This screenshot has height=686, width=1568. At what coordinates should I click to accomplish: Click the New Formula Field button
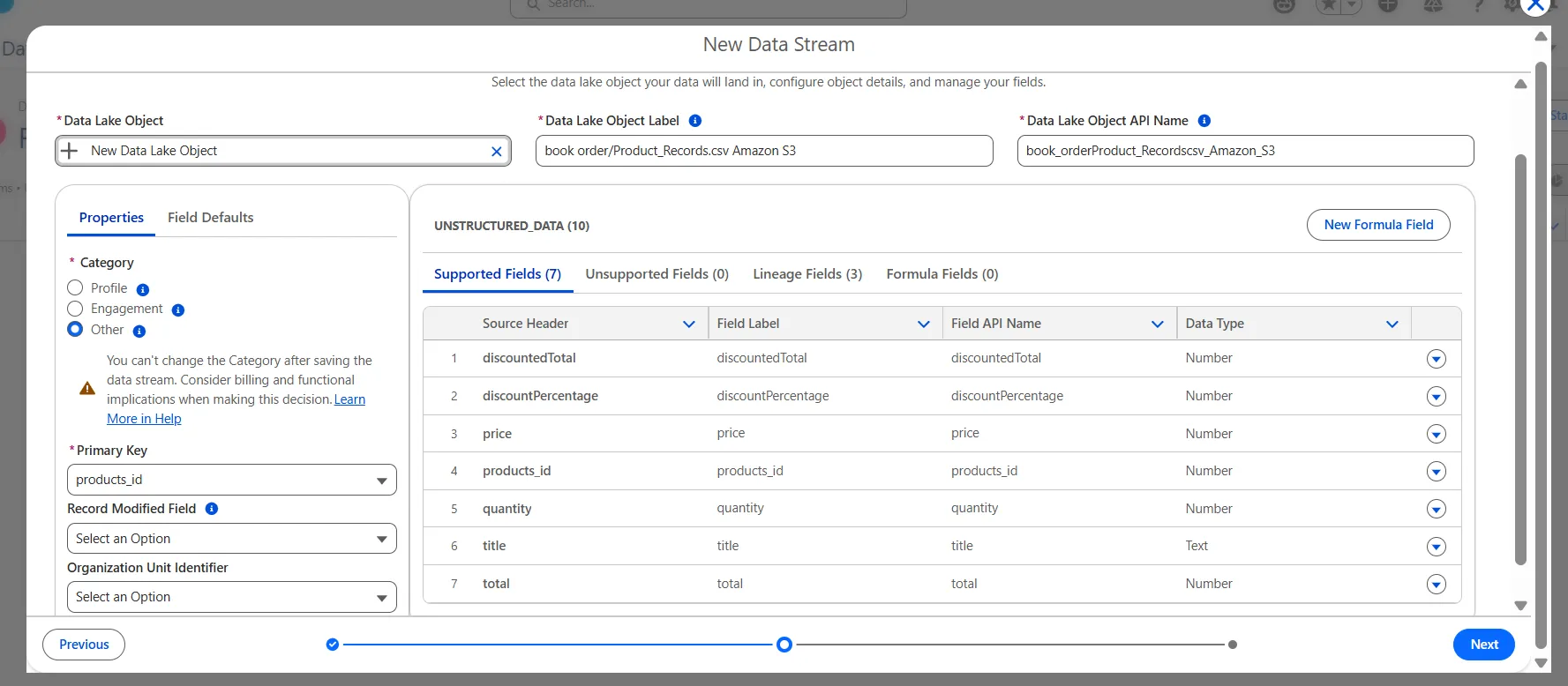[1377, 225]
